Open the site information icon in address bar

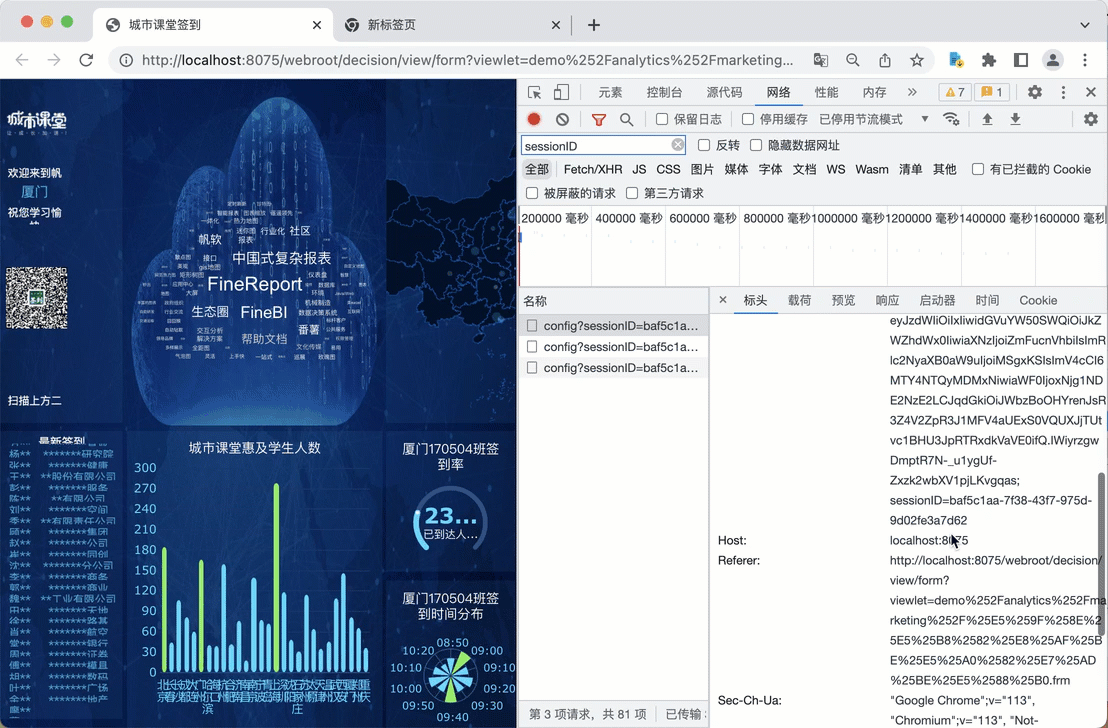(126, 60)
